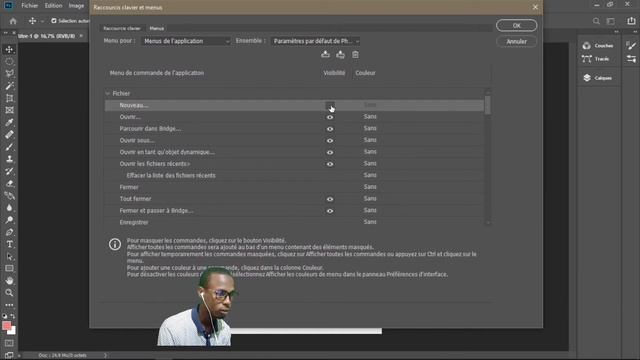Select the Rectangle shape tool
The image size is (640, 360).
click(9, 269)
